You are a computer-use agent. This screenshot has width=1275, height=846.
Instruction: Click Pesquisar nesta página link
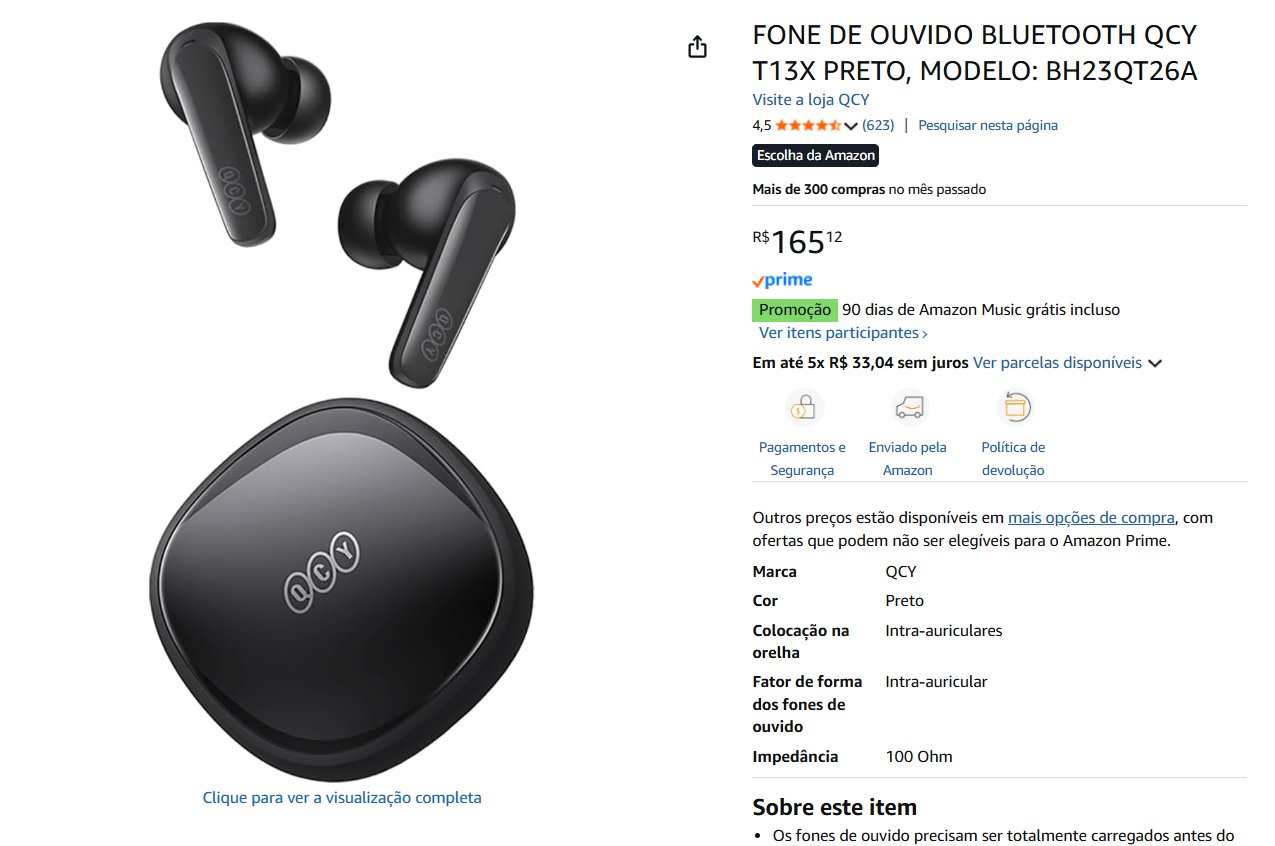(988, 125)
